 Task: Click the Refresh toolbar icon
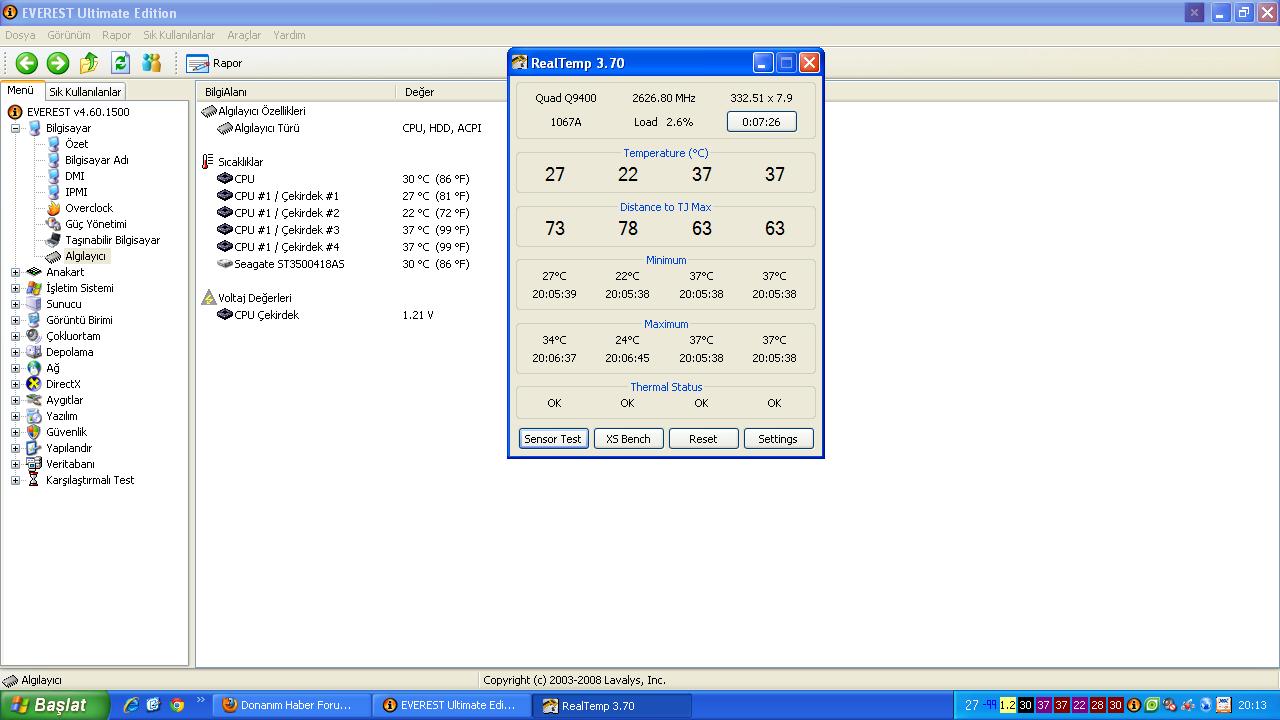click(x=120, y=63)
